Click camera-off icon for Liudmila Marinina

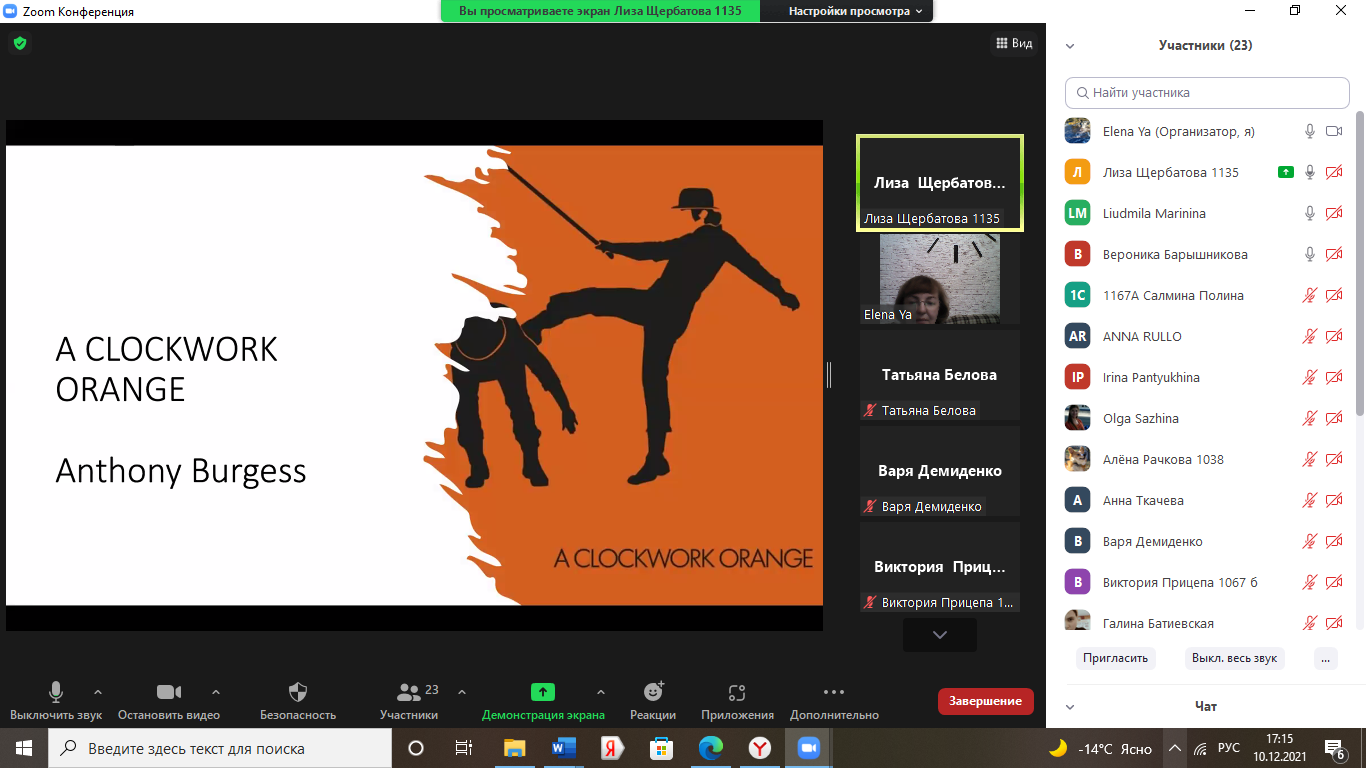pos(1334,213)
